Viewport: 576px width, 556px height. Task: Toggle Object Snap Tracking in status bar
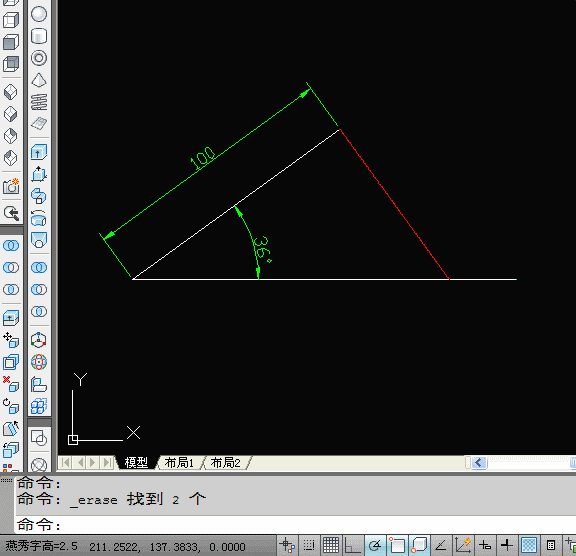click(x=441, y=545)
